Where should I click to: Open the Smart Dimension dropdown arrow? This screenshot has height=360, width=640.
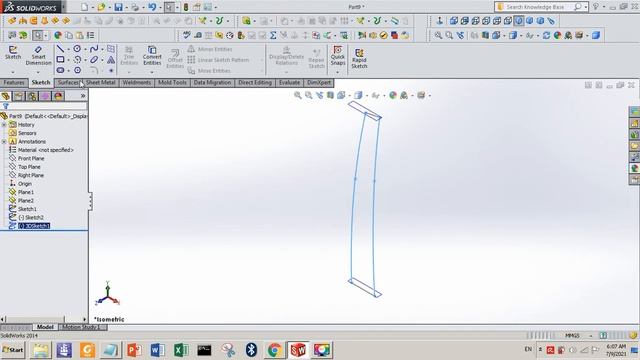tap(38, 72)
